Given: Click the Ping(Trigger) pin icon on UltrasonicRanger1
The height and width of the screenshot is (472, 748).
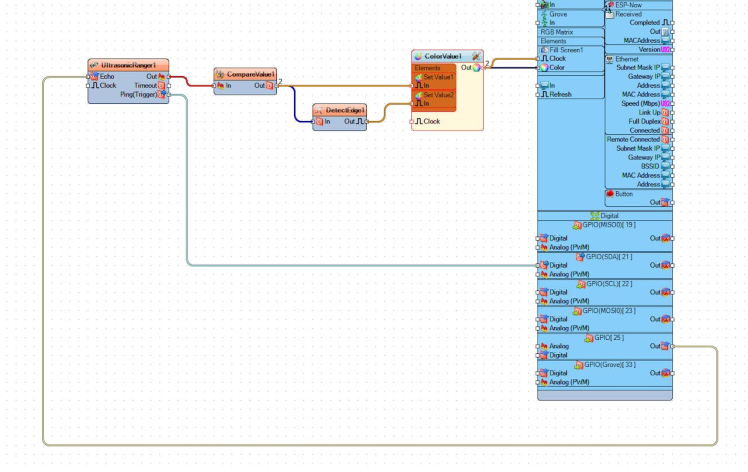Looking at the screenshot, I should 162,95.
